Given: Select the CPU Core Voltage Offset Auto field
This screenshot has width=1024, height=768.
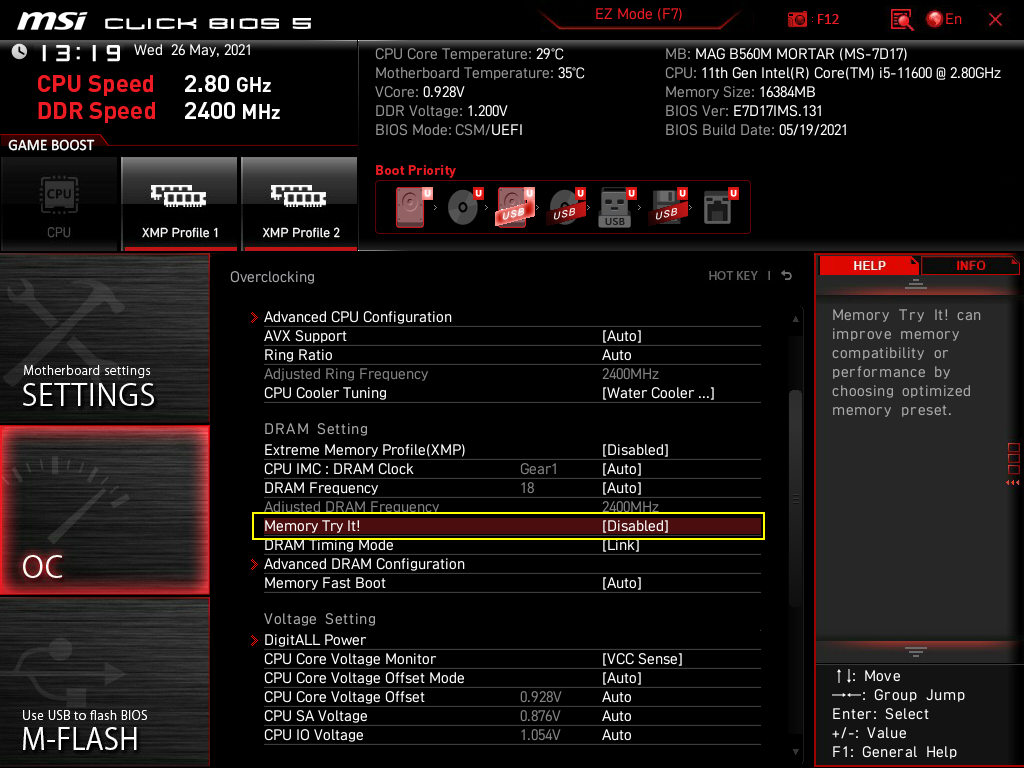Looking at the screenshot, I should (616, 697).
